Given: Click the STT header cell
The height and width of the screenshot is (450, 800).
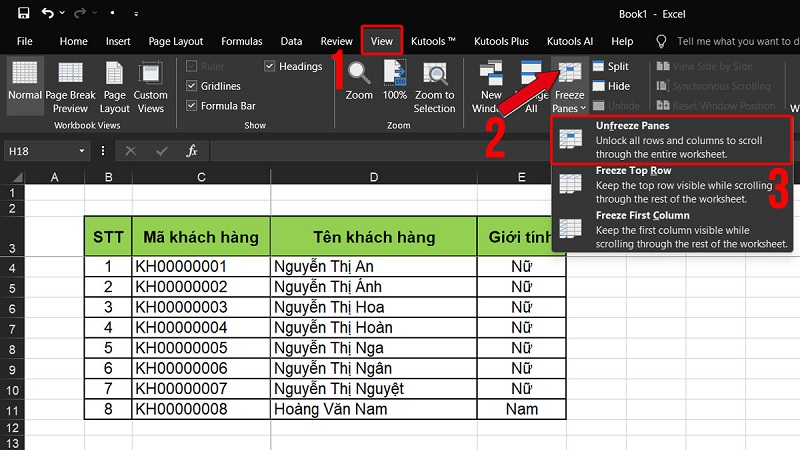Looking at the screenshot, I should point(108,236).
